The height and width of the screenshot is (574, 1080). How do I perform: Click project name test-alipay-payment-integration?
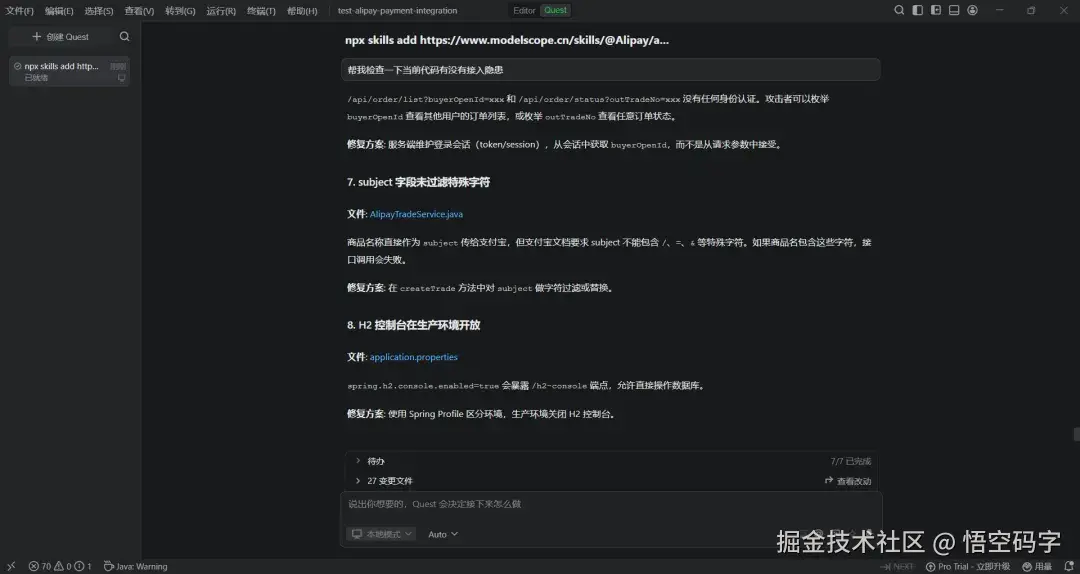point(397,11)
